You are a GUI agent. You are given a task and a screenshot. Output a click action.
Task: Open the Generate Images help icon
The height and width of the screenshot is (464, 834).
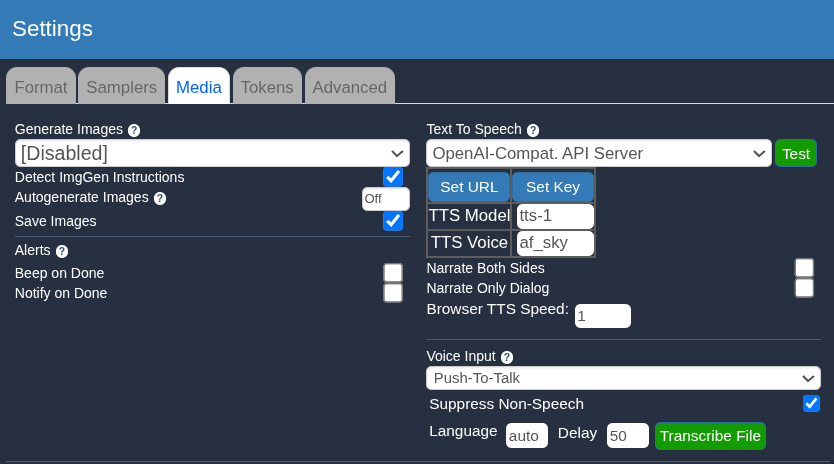(x=134, y=130)
